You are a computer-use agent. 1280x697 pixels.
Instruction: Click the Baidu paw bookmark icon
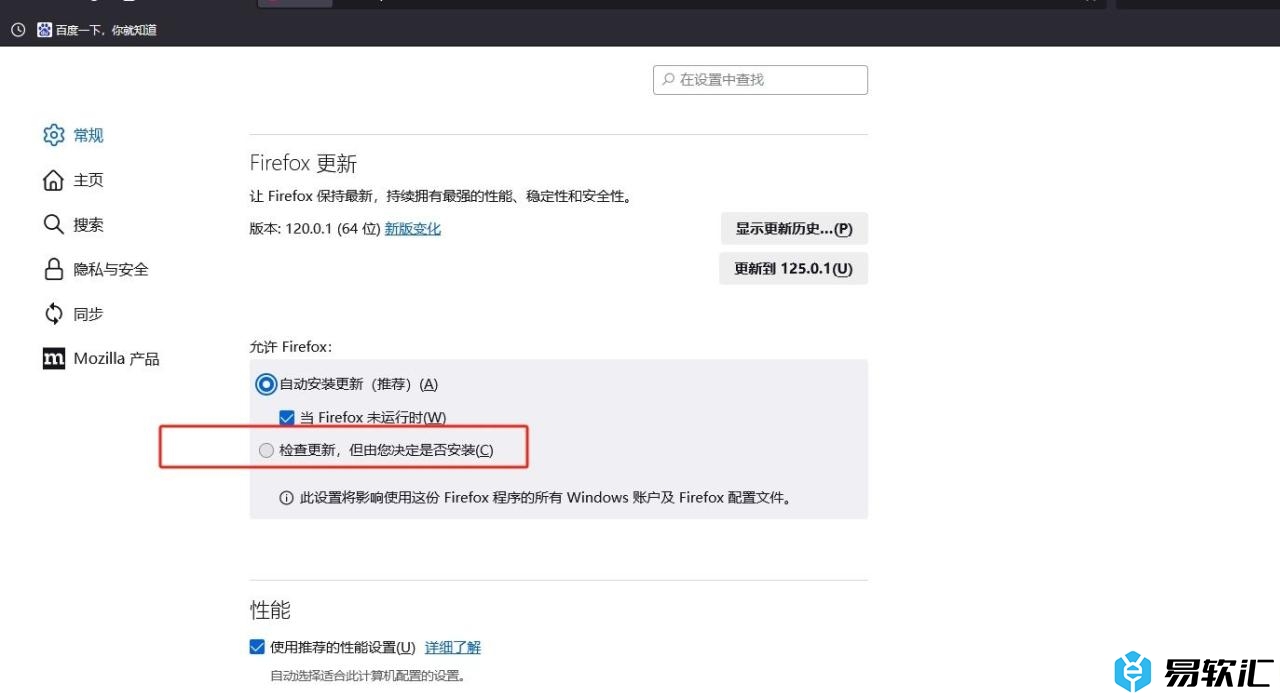click(44, 30)
